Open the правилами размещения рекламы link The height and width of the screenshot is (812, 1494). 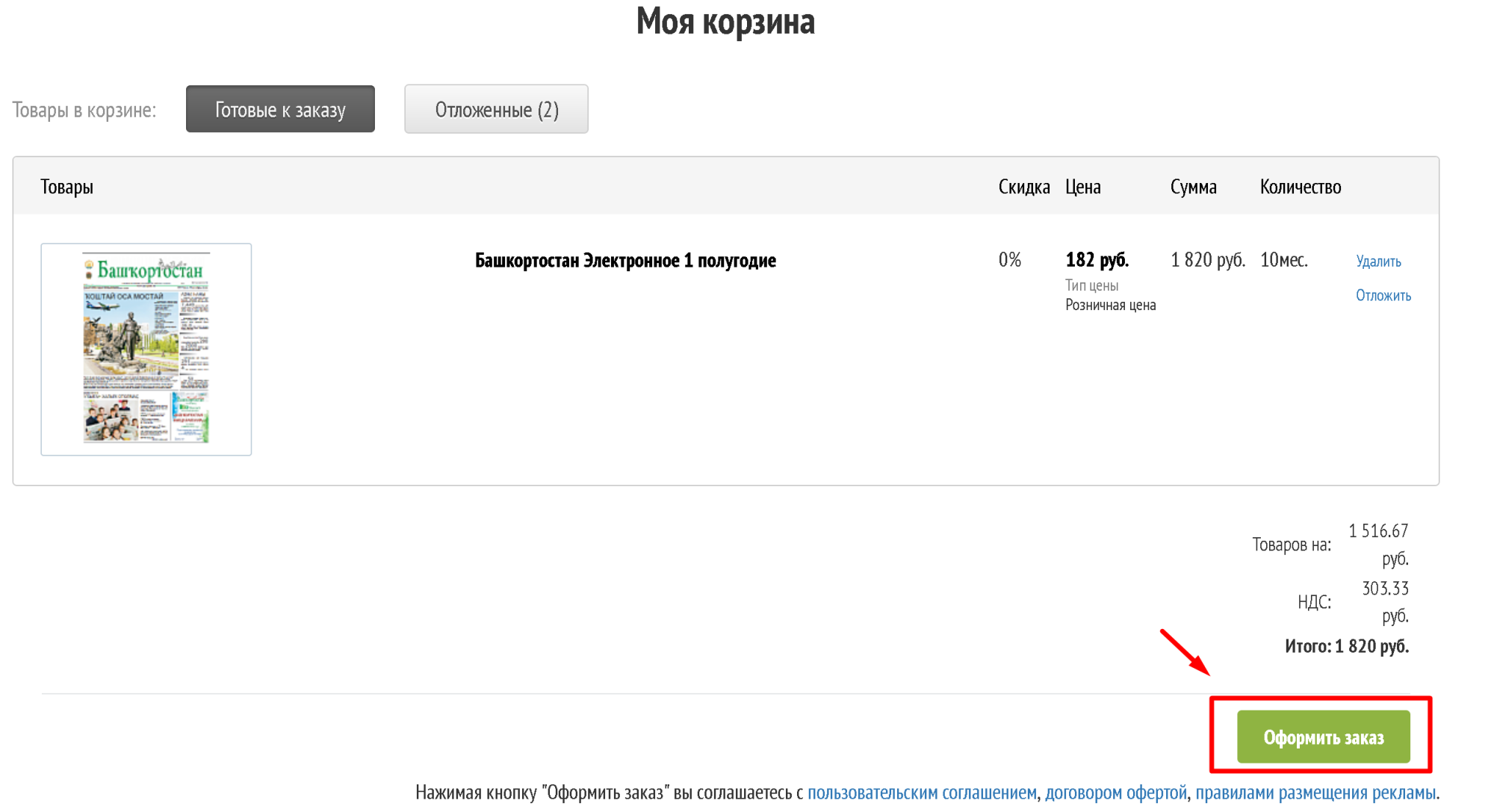coord(1315,792)
